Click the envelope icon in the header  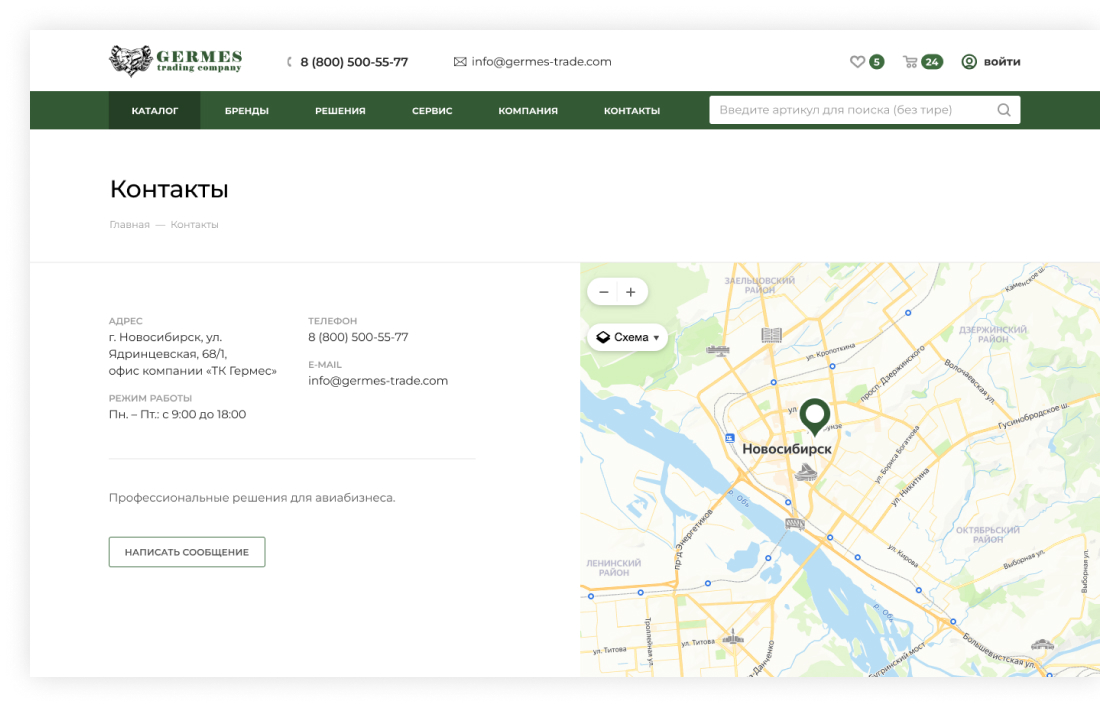click(460, 62)
